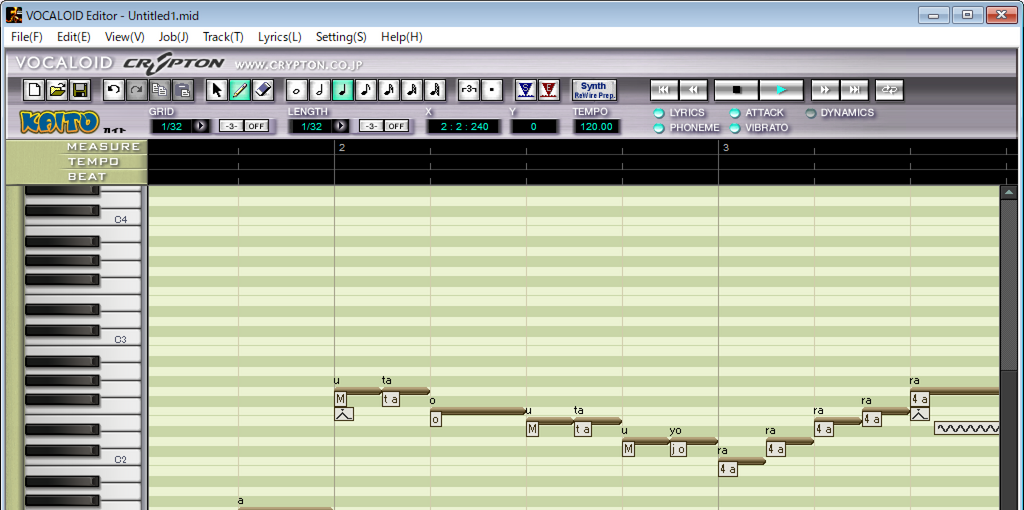The image size is (1024, 510).
Task: Click measure 3 marker in the ruler
Action: (726, 148)
